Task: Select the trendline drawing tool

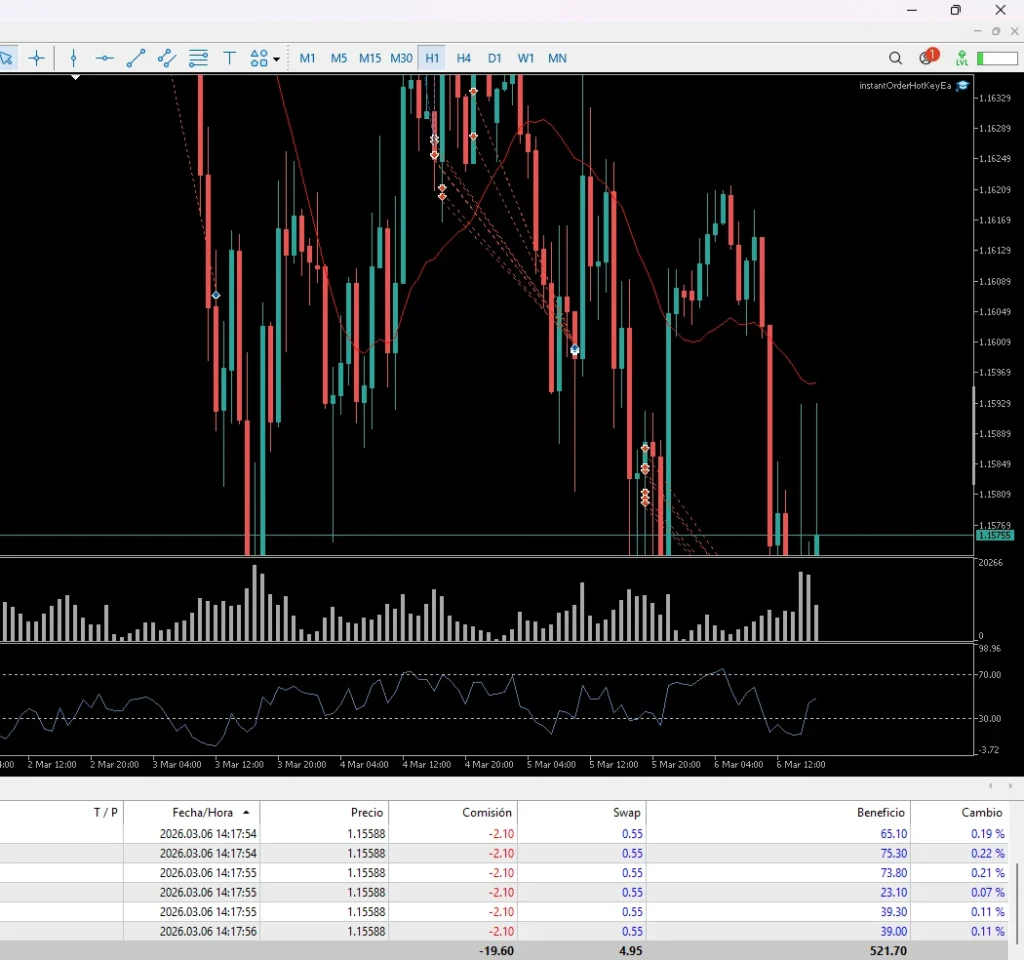Action: [x=136, y=58]
